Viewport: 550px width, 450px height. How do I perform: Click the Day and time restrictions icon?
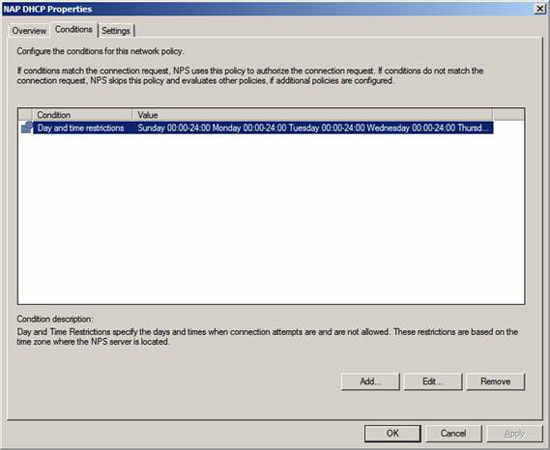[26, 127]
